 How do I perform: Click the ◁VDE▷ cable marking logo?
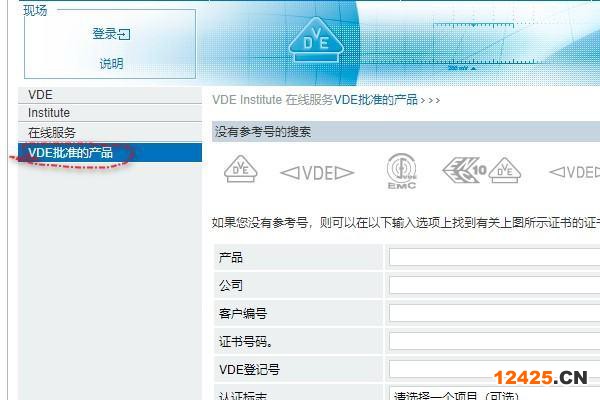[x=317, y=173]
